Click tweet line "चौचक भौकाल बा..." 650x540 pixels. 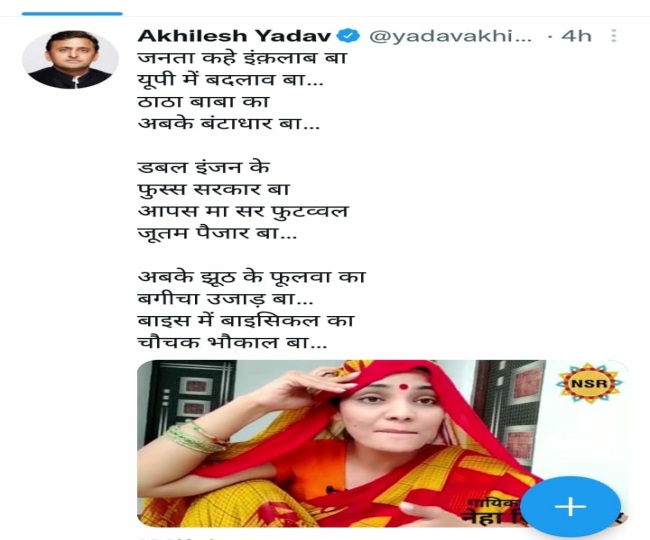coord(232,343)
